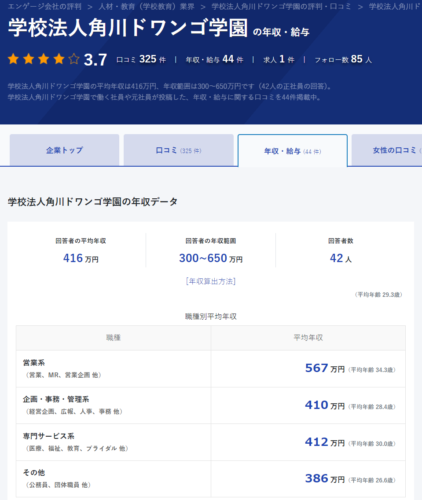Click the 平均年齢 29.3歳 note under 回答者数
Image resolution: width=422 pixels, height=500 pixels.
point(378,295)
